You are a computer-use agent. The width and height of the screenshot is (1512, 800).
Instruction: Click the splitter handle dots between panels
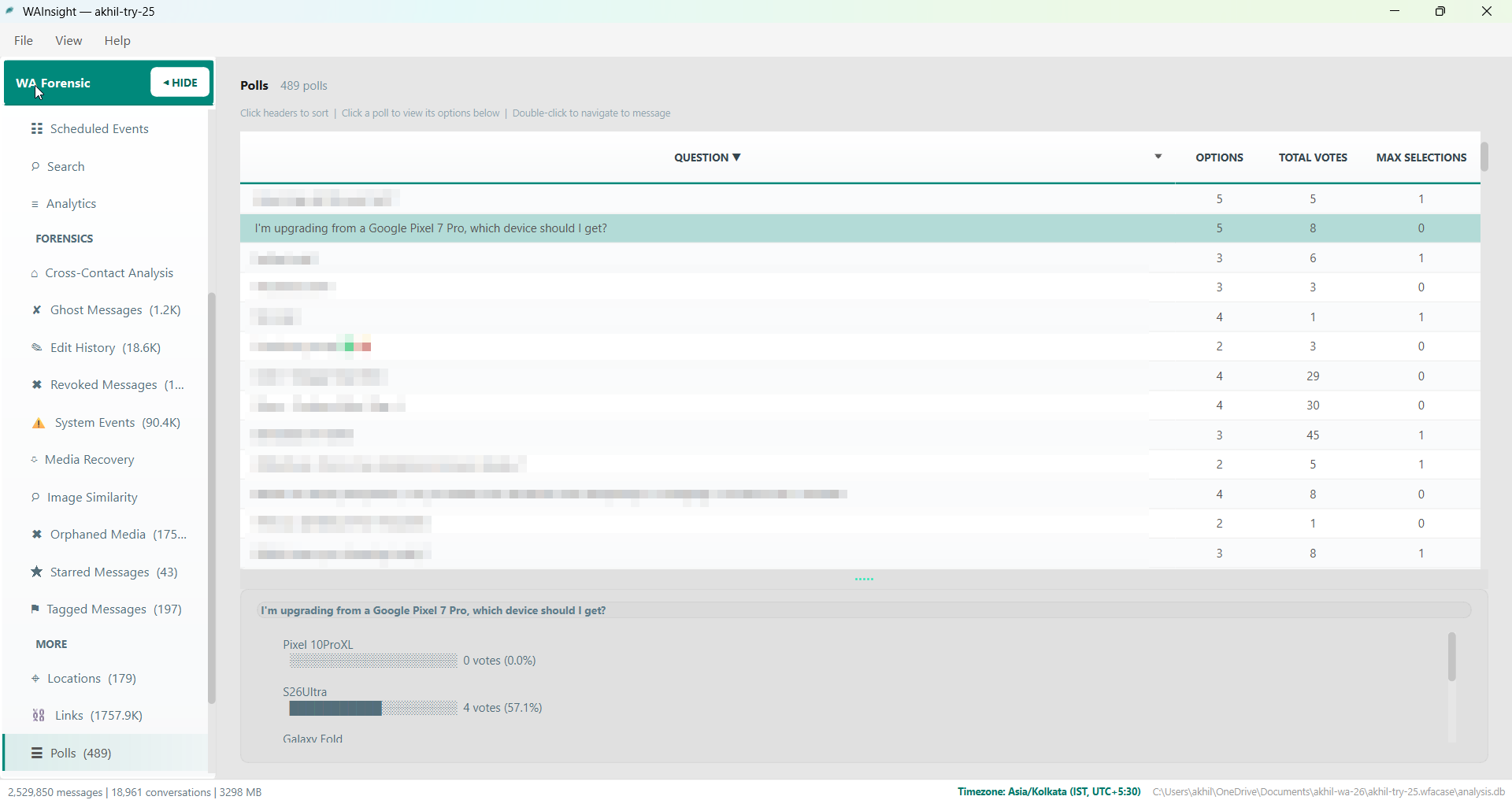865,580
